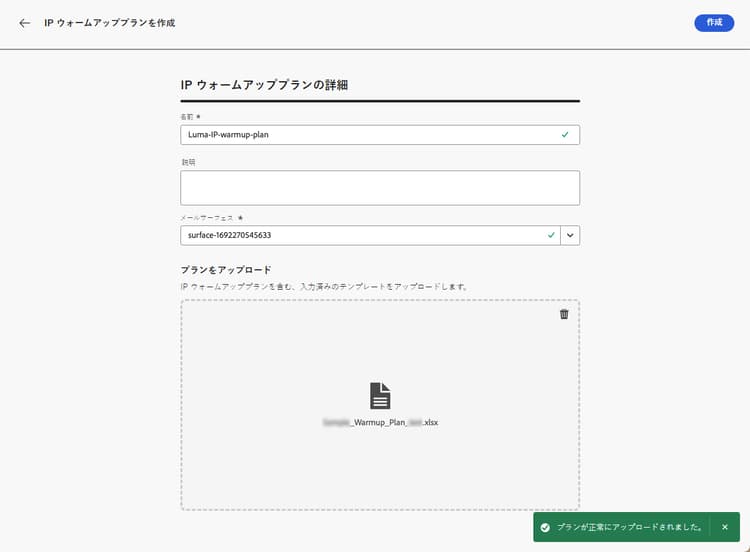Click the green validation checkmark in name field

pyautogui.click(x=565, y=135)
